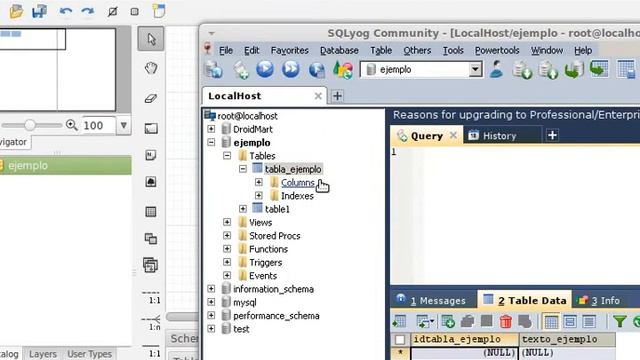
Task: Expand the Indexes folder
Action: (x=259, y=196)
